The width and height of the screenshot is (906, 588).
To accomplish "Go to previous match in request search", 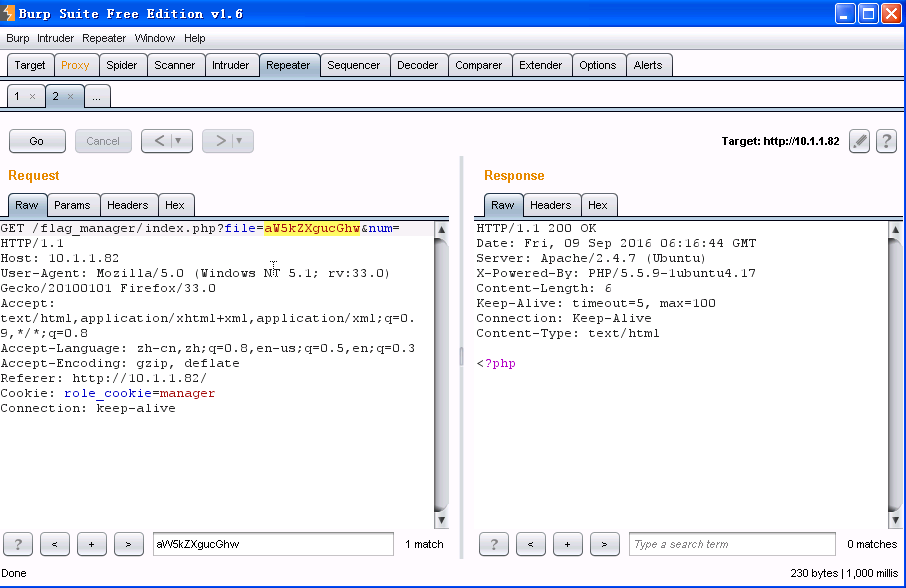I will click(x=55, y=544).
